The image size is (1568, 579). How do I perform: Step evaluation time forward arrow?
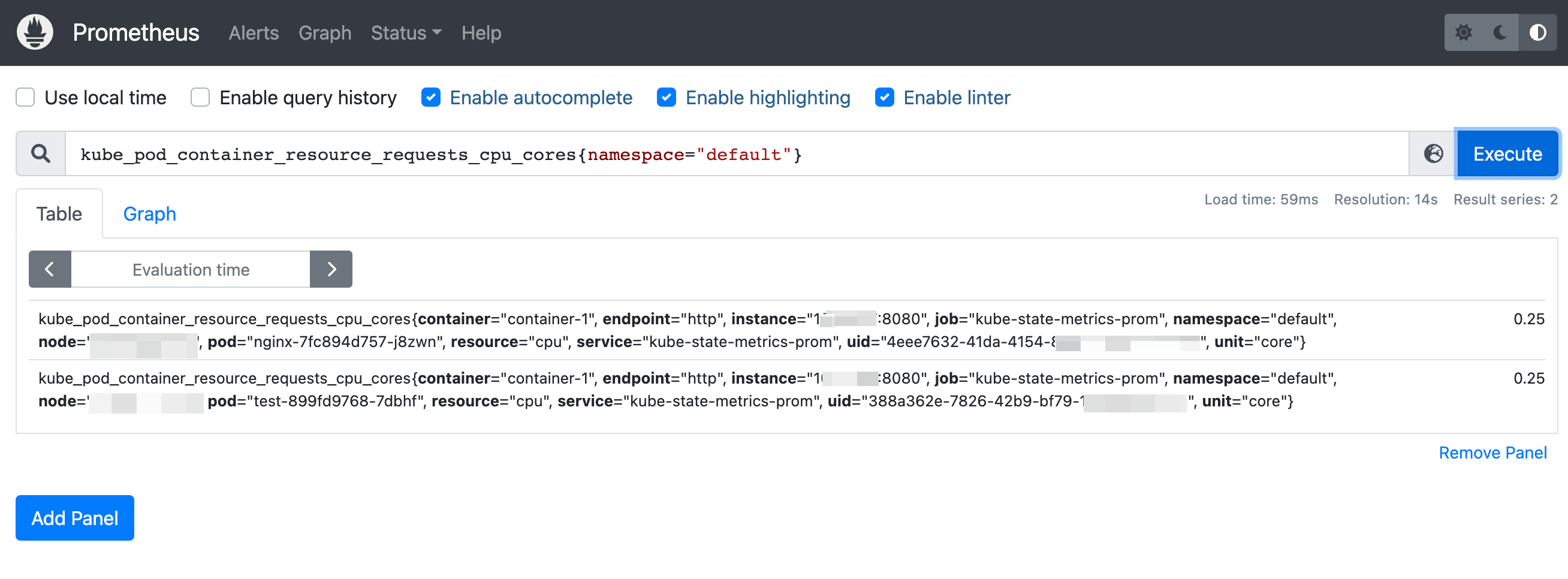[331, 269]
